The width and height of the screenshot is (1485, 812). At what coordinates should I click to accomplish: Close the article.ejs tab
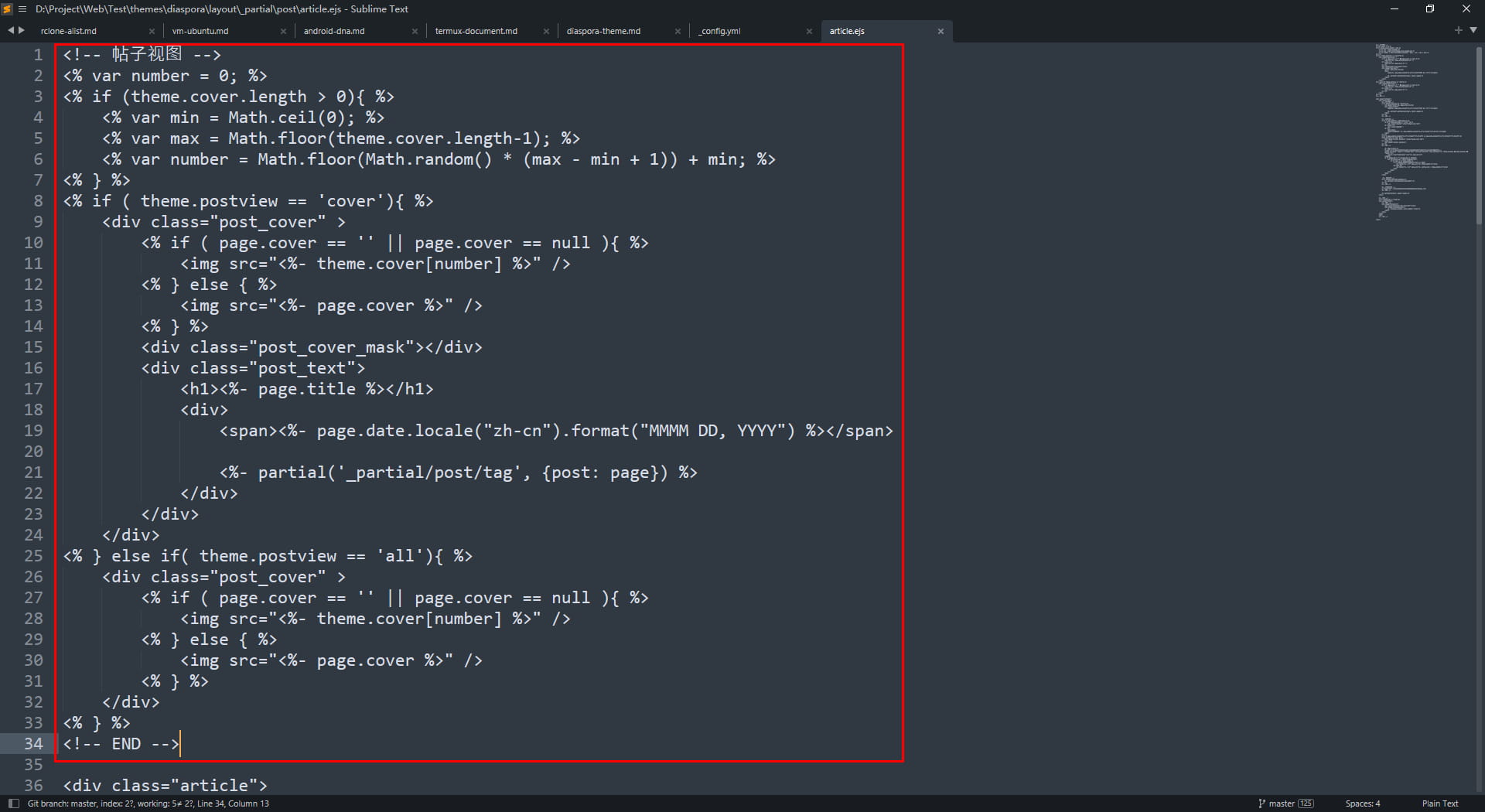940,32
